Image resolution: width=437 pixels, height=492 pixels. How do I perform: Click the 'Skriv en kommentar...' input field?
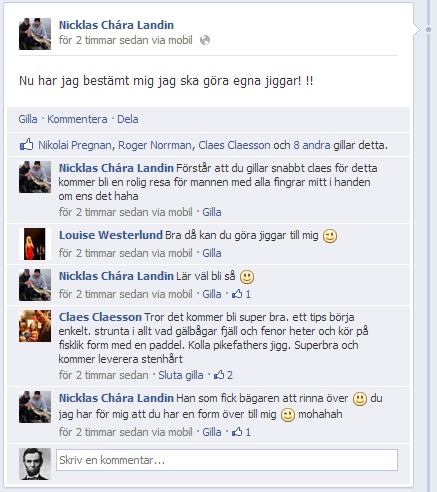[227, 460]
